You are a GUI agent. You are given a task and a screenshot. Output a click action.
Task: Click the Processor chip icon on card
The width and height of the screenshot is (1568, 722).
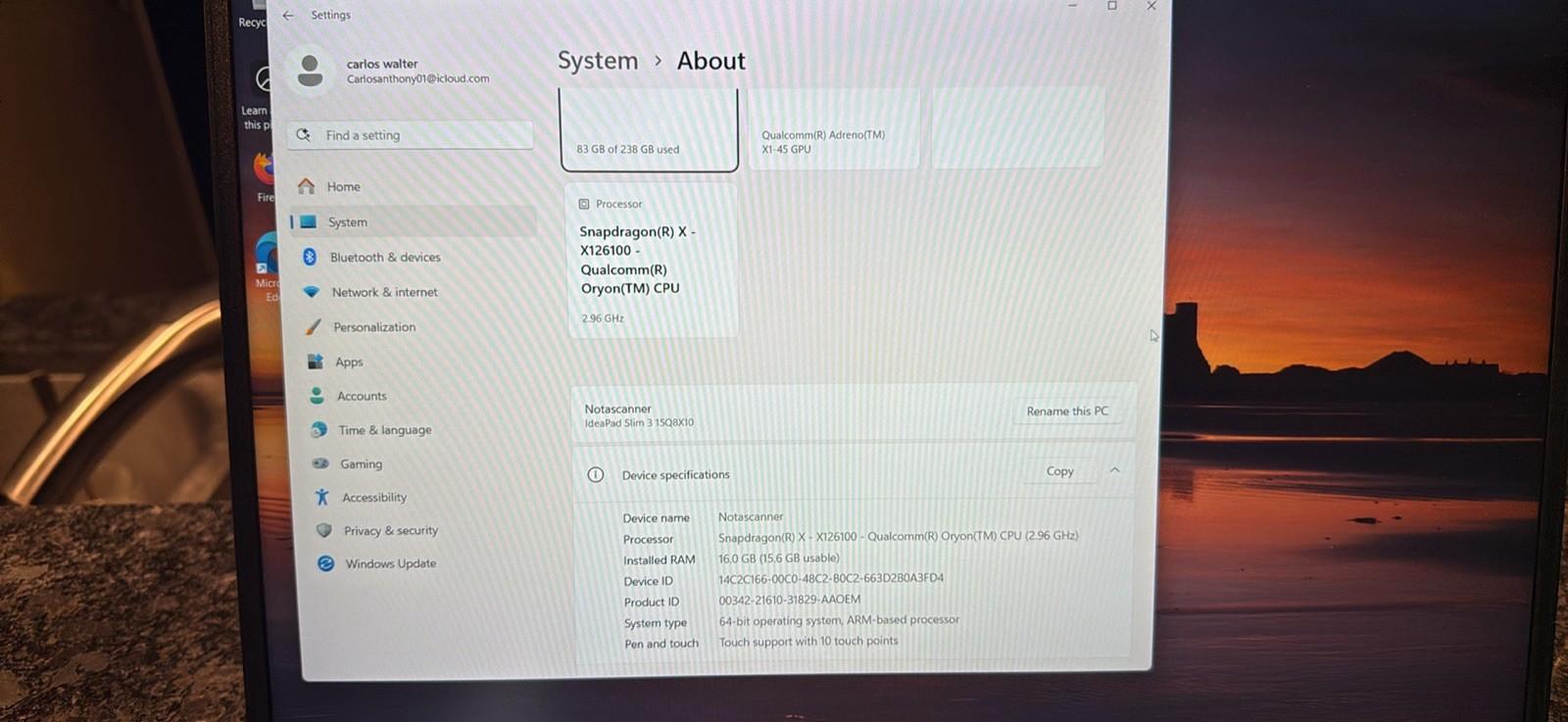[x=584, y=204]
